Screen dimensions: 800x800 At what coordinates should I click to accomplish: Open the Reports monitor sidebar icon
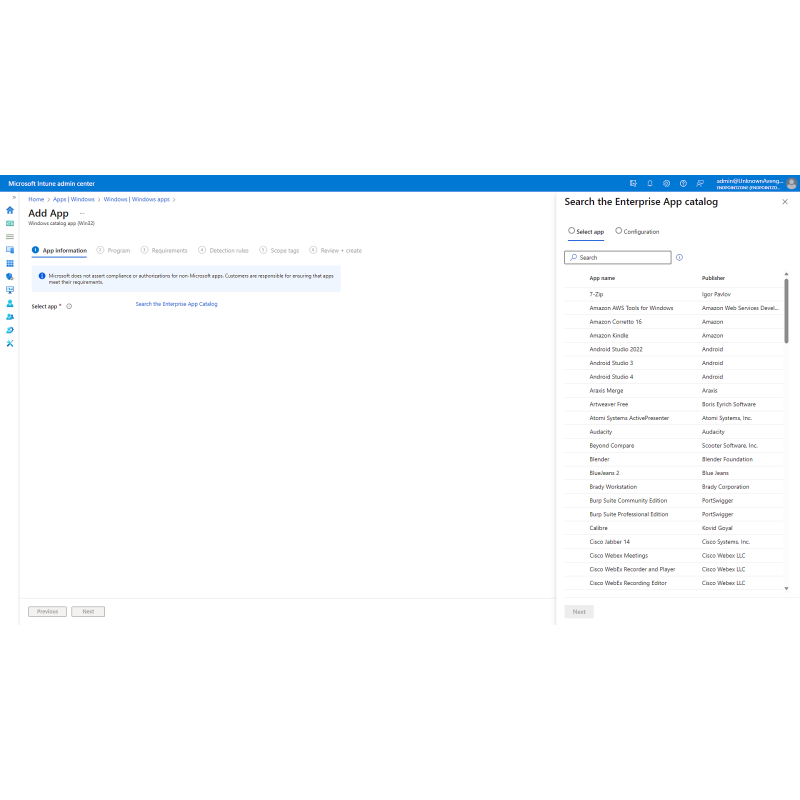click(x=10, y=290)
